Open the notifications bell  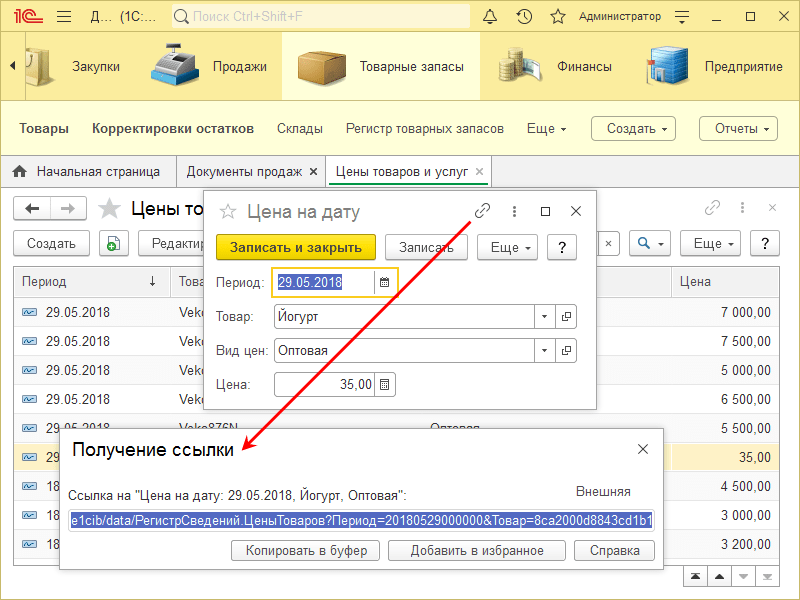tap(490, 17)
